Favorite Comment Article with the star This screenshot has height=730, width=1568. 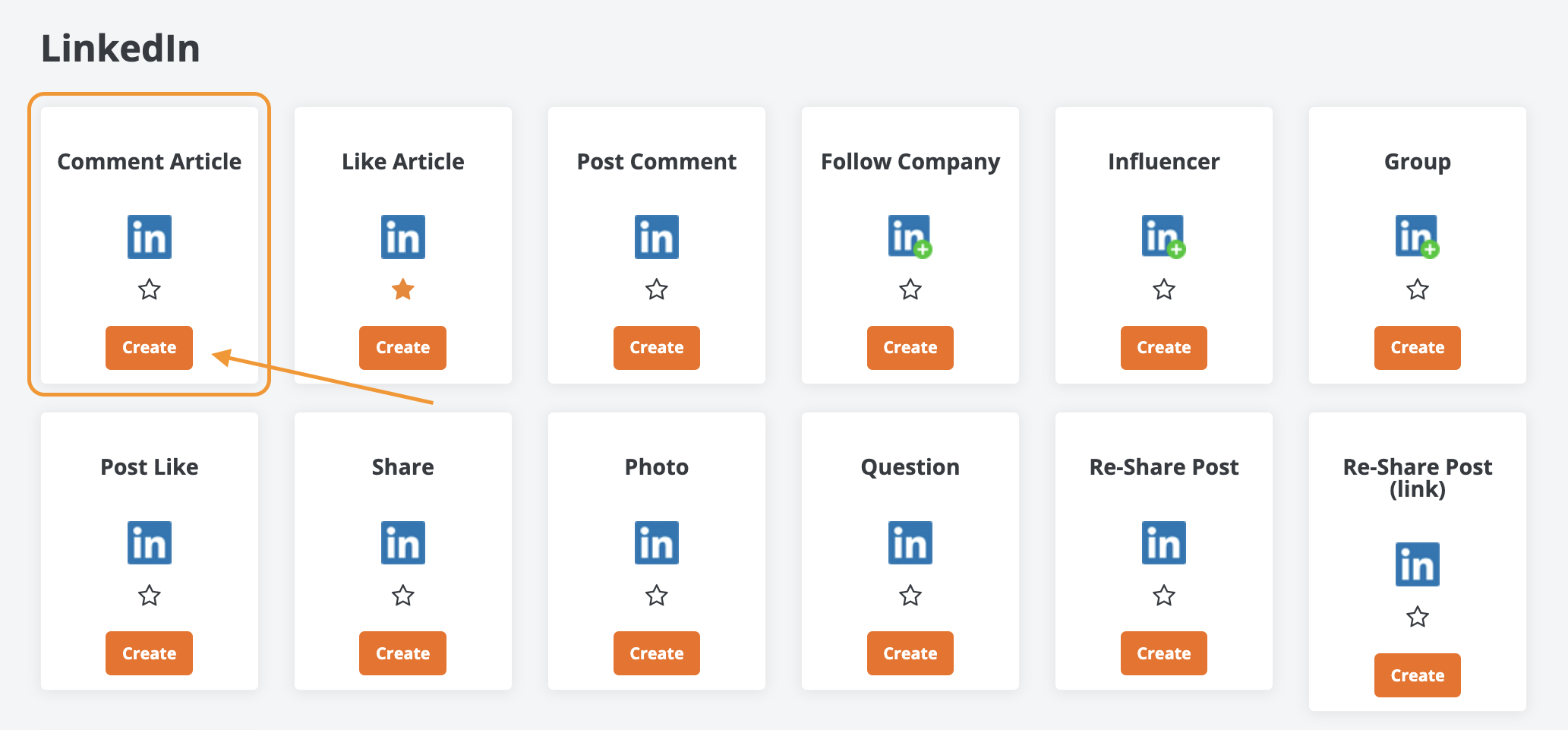150,289
